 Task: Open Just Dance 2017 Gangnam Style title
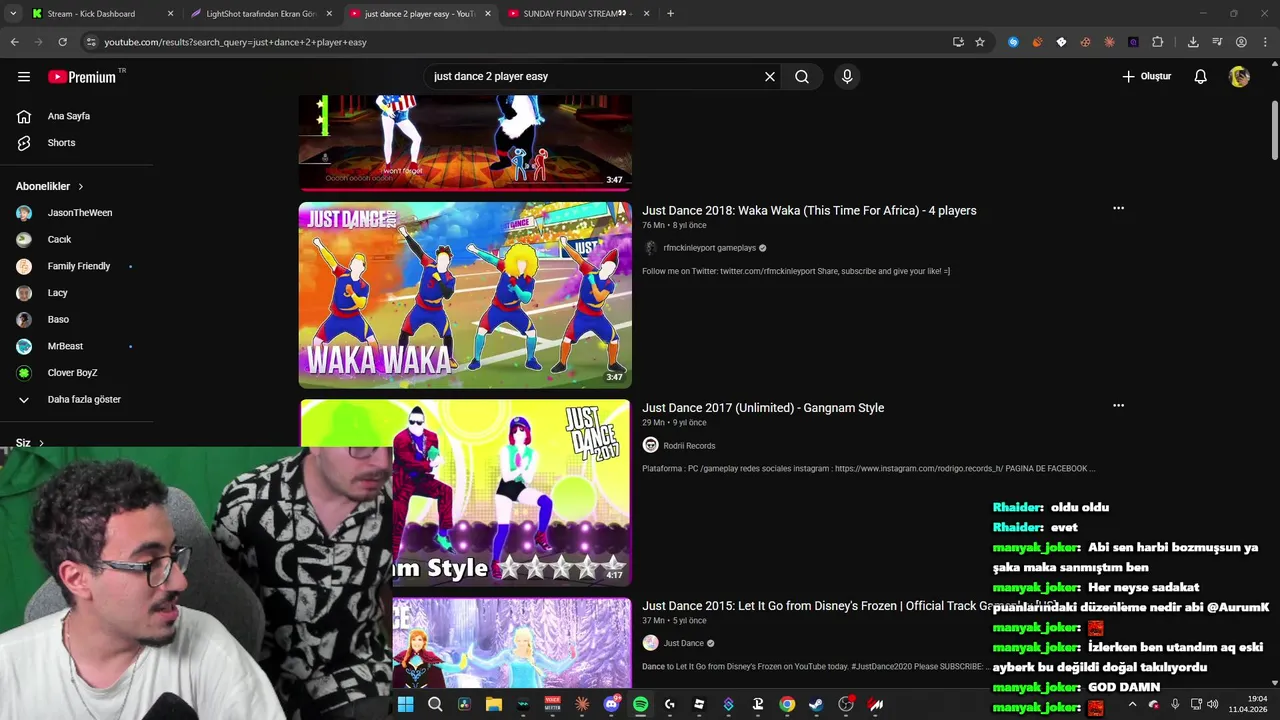pos(763,407)
